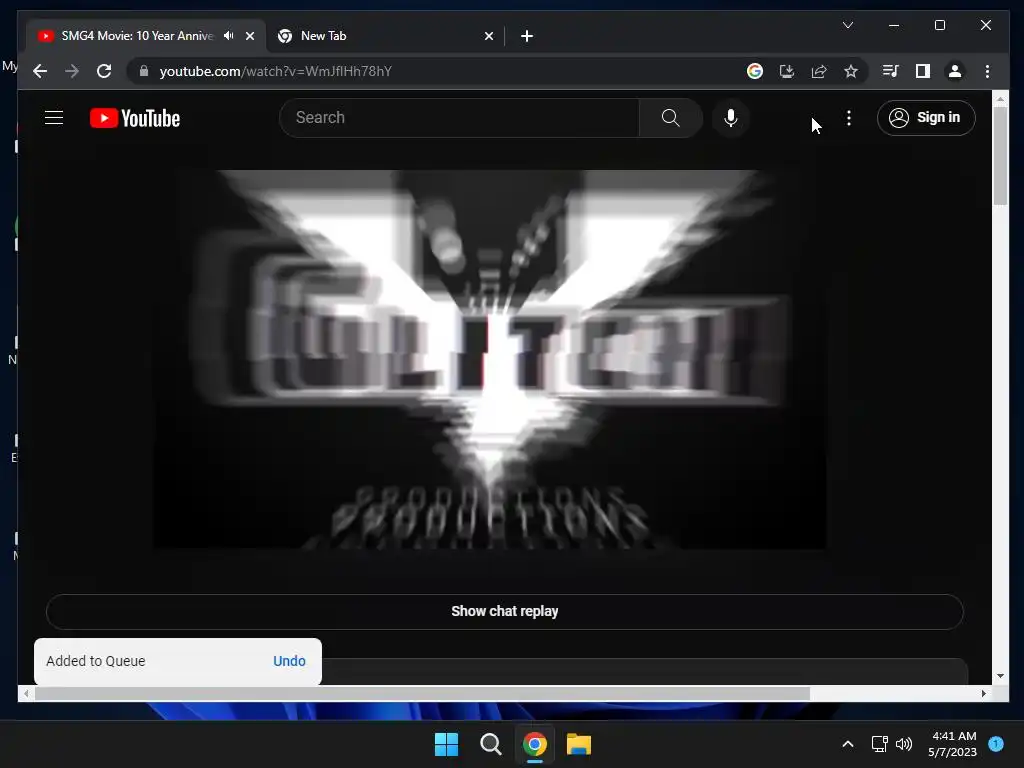1024x768 pixels.
Task: Open the YouTube guide hamburger menu
Action: 54,118
